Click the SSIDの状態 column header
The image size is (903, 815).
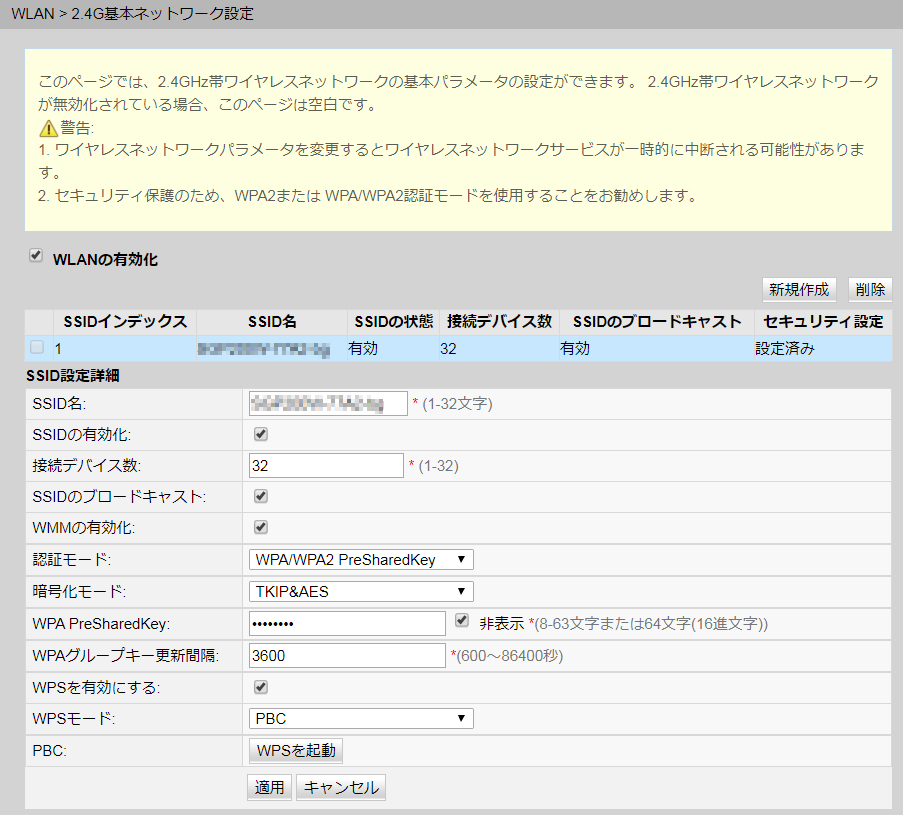coord(393,321)
